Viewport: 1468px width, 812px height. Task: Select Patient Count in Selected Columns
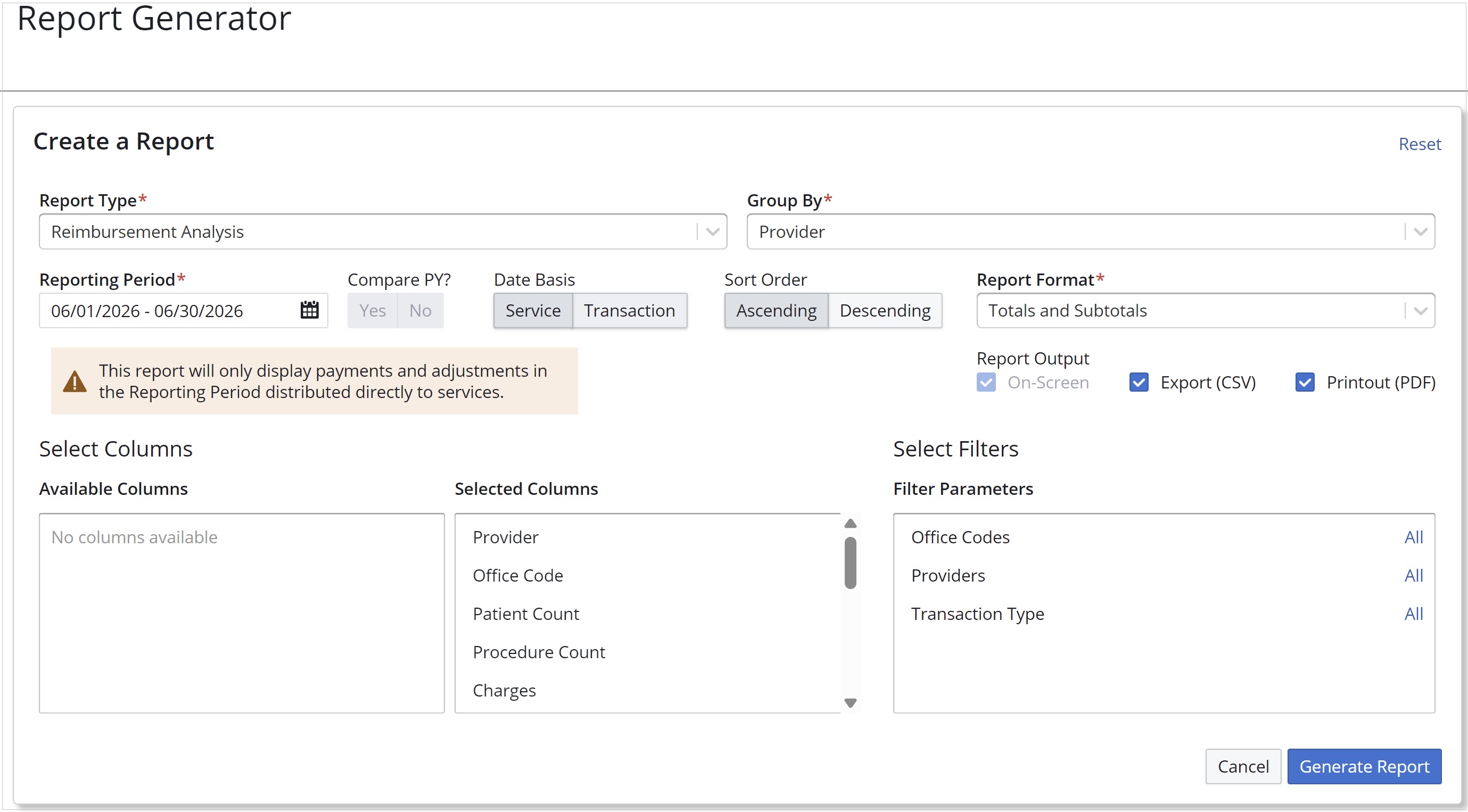647,614
